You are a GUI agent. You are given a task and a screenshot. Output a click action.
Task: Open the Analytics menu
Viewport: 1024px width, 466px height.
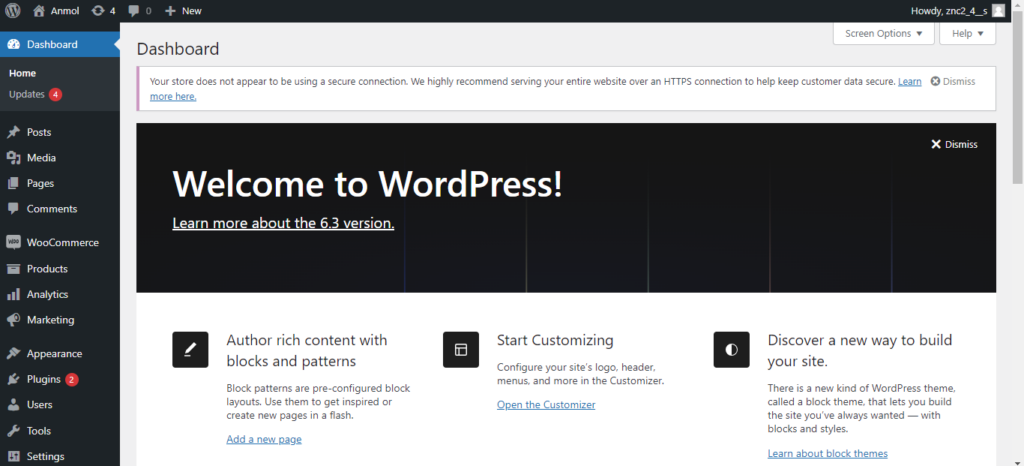pyautogui.click(x=60, y=294)
